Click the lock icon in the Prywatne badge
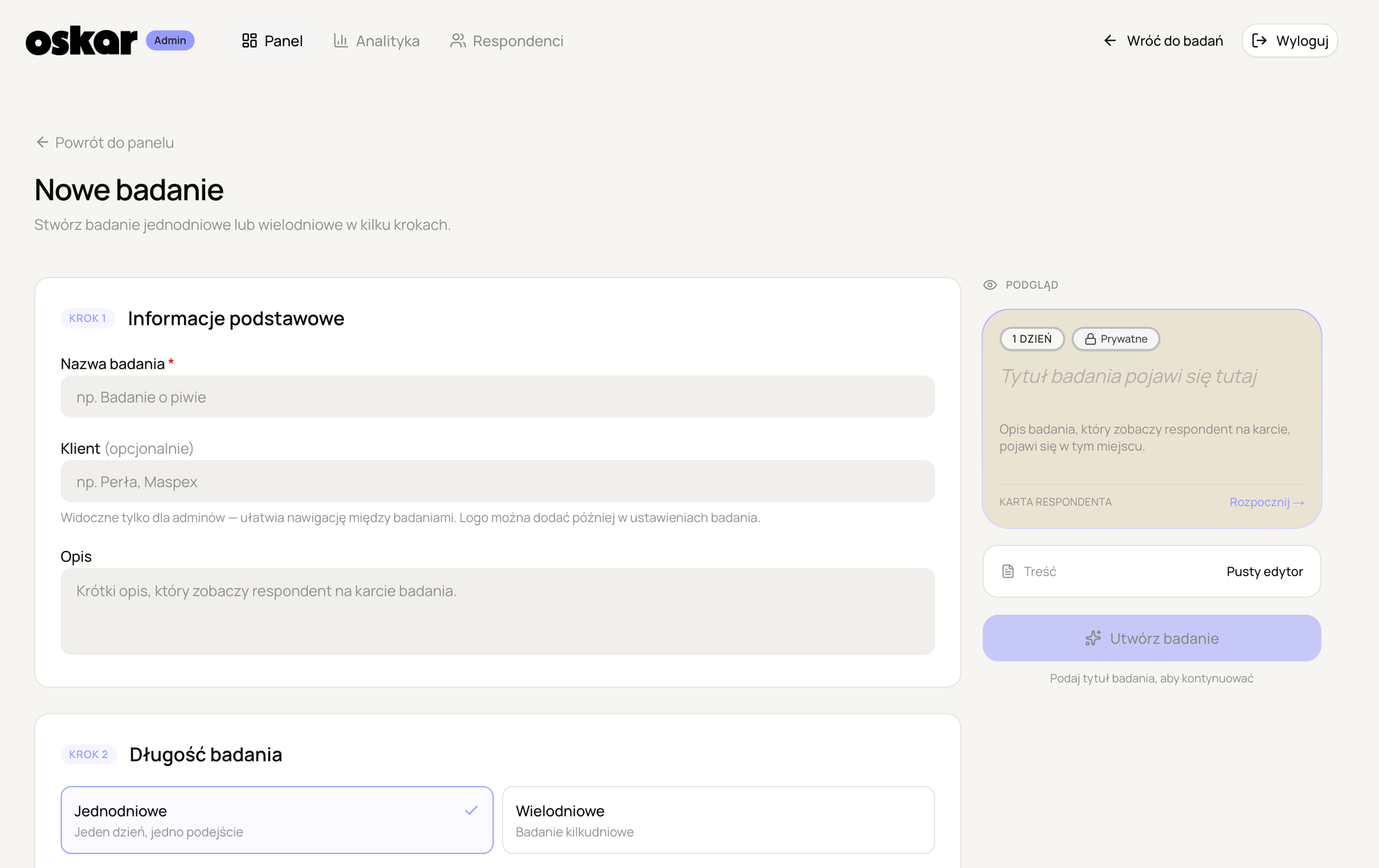The image size is (1379, 868). [1090, 339]
